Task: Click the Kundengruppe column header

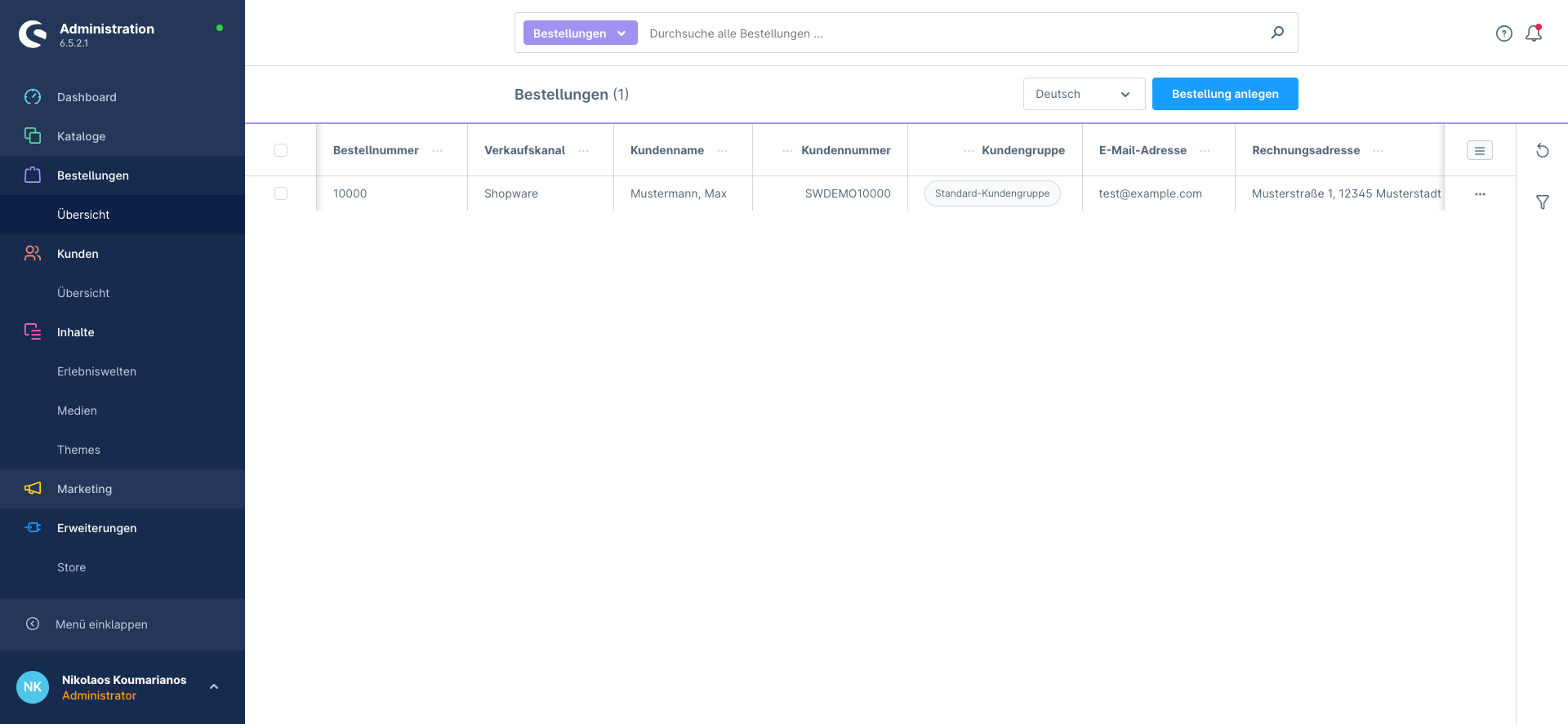Action: [x=1023, y=150]
